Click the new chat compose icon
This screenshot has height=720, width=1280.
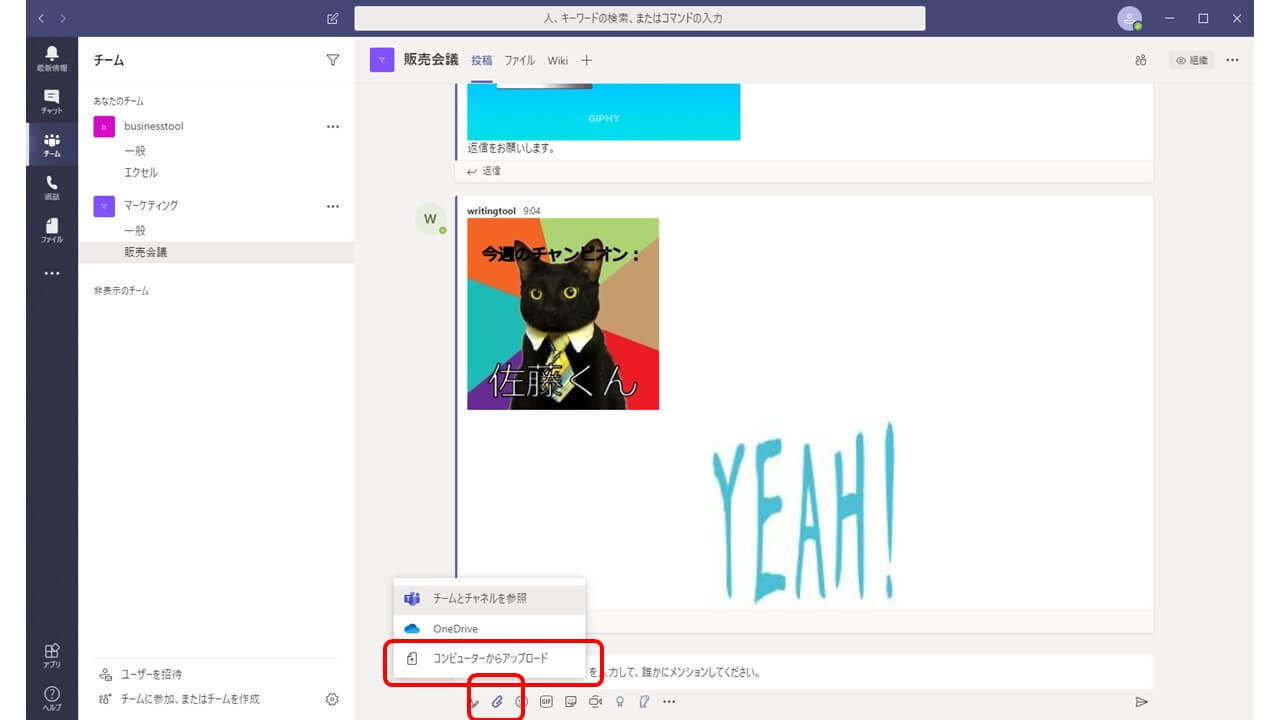tap(333, 19)
